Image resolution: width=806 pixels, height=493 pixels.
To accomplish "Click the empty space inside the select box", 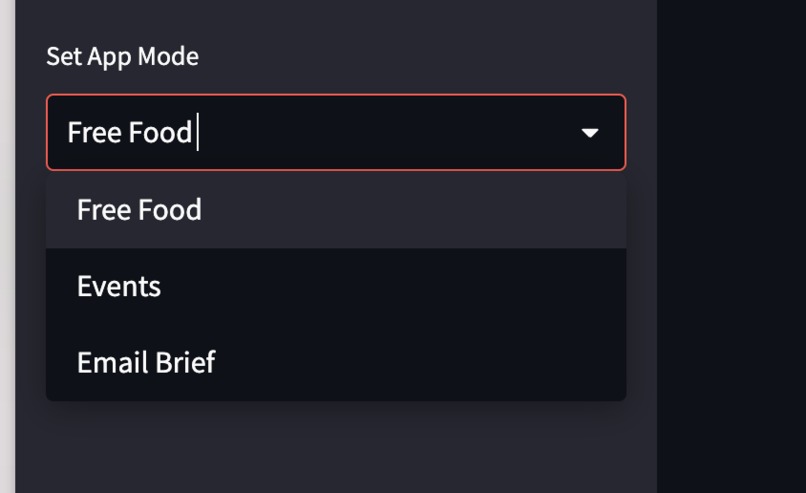I will (386, 133).
